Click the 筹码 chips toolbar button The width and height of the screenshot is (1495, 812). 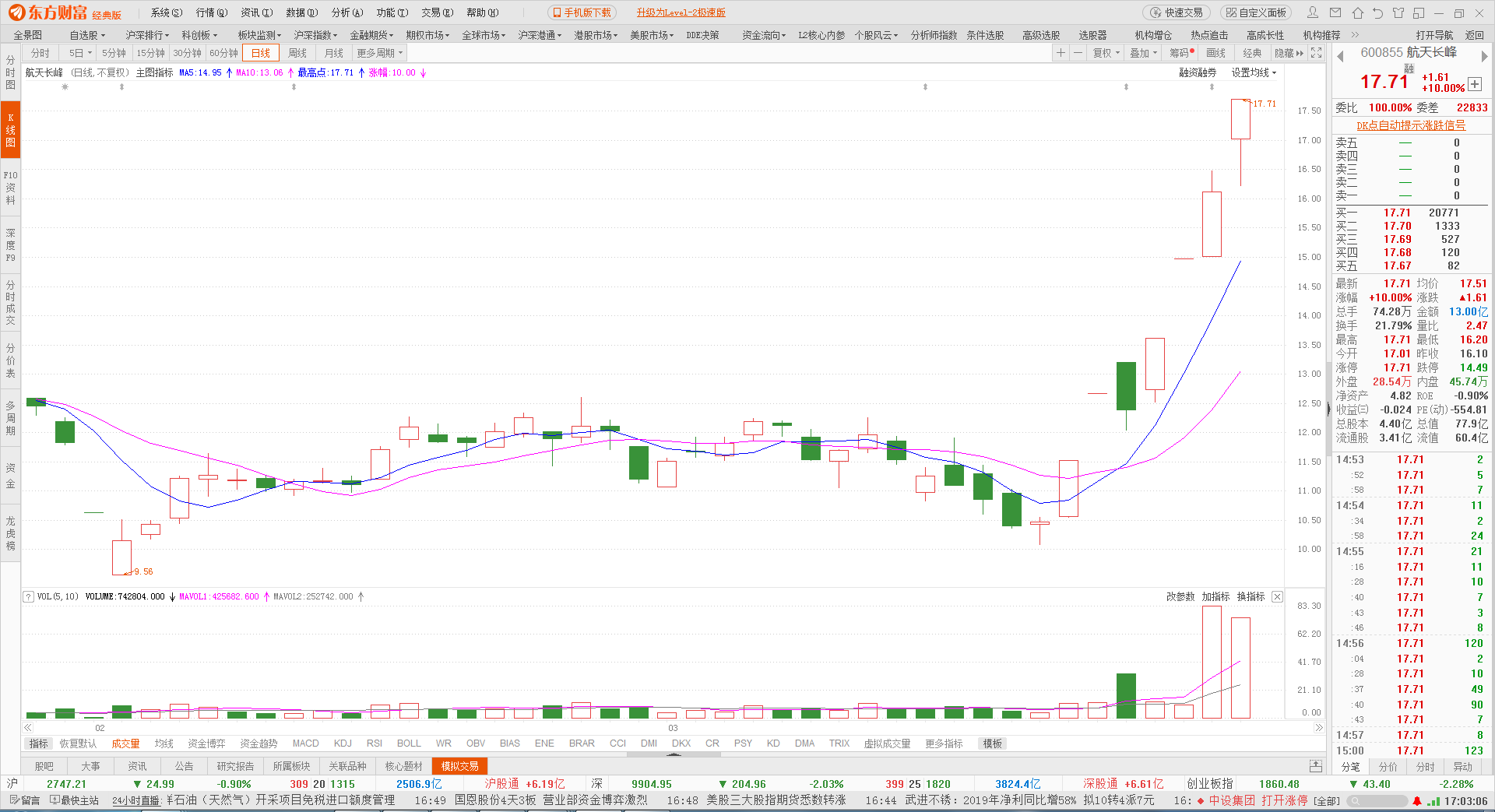[x=1181, y=53]
